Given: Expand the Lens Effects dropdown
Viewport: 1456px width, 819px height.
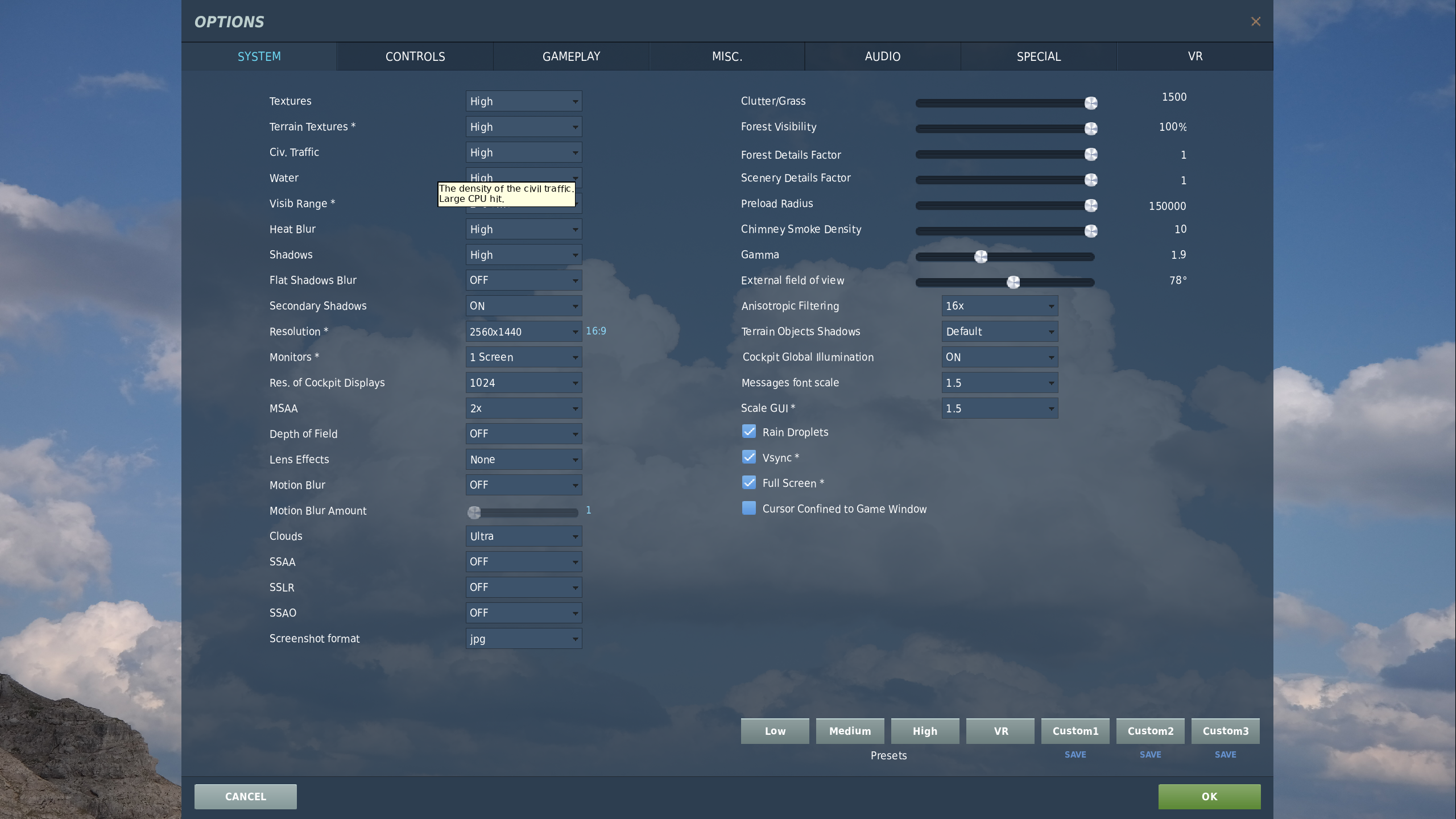Looking at the screenshot, I should tap(524, 460).
